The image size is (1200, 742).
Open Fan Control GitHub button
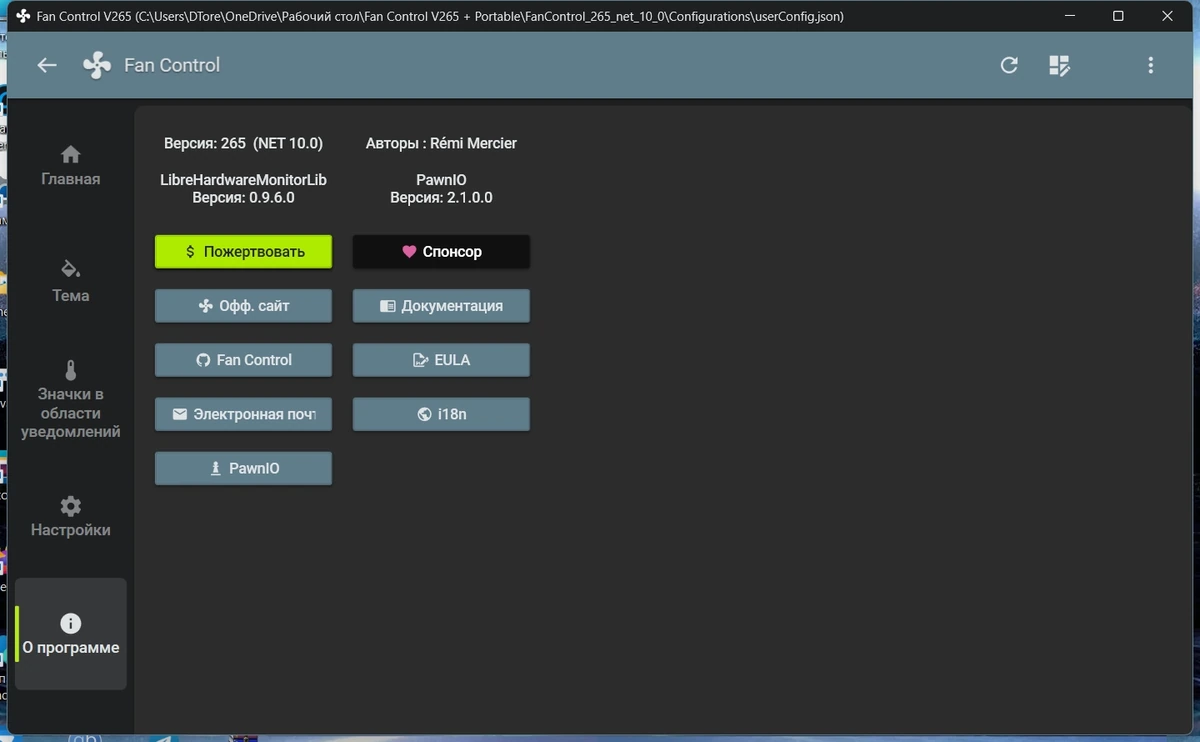pyautogui.click(x=243, y=360)
